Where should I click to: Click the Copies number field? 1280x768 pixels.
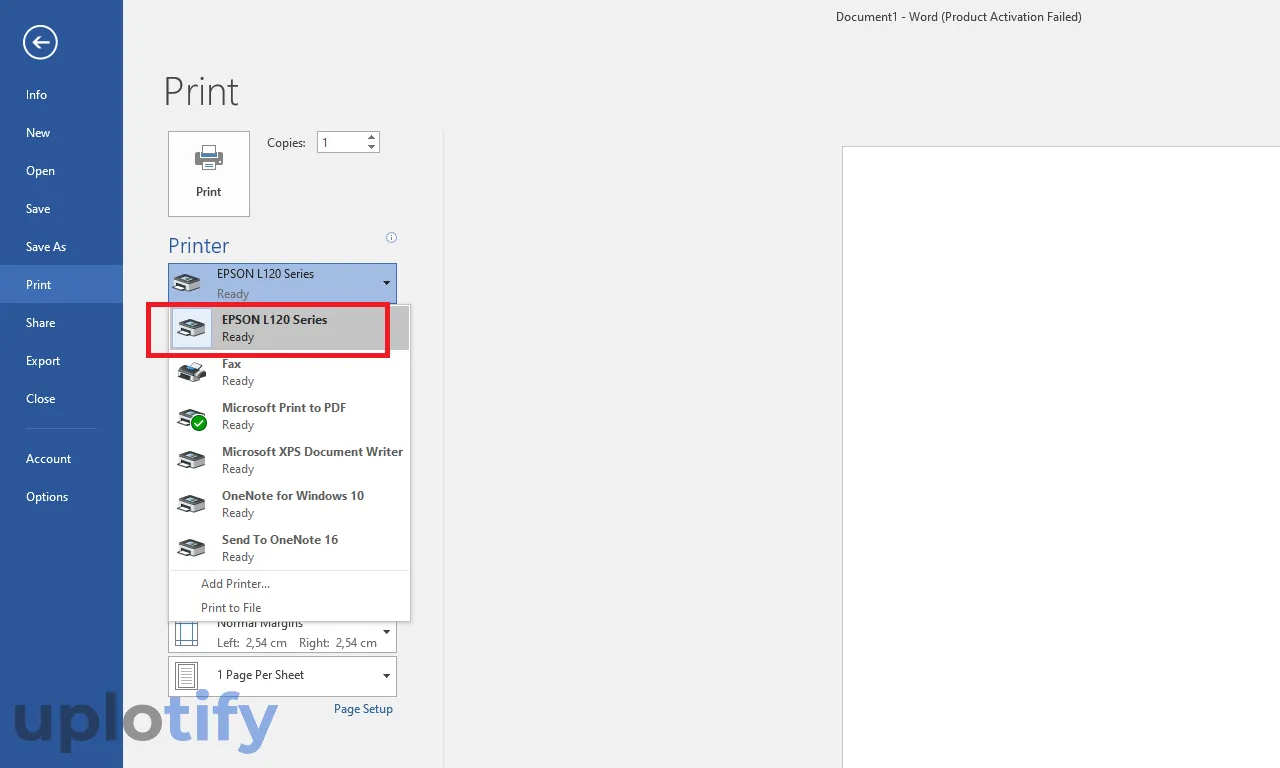341,143
